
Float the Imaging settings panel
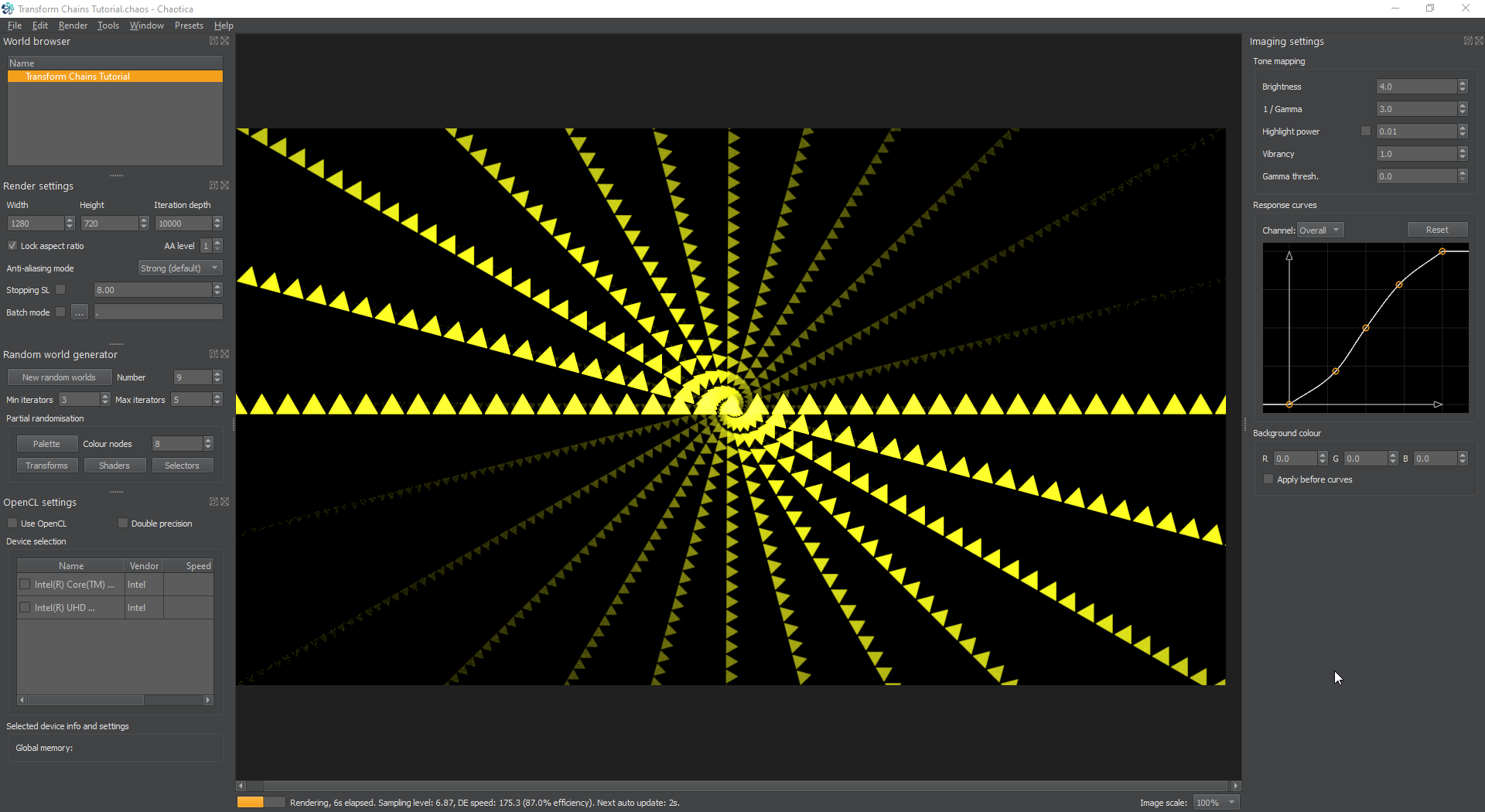pyautogui.click(x=1468, y=41)
